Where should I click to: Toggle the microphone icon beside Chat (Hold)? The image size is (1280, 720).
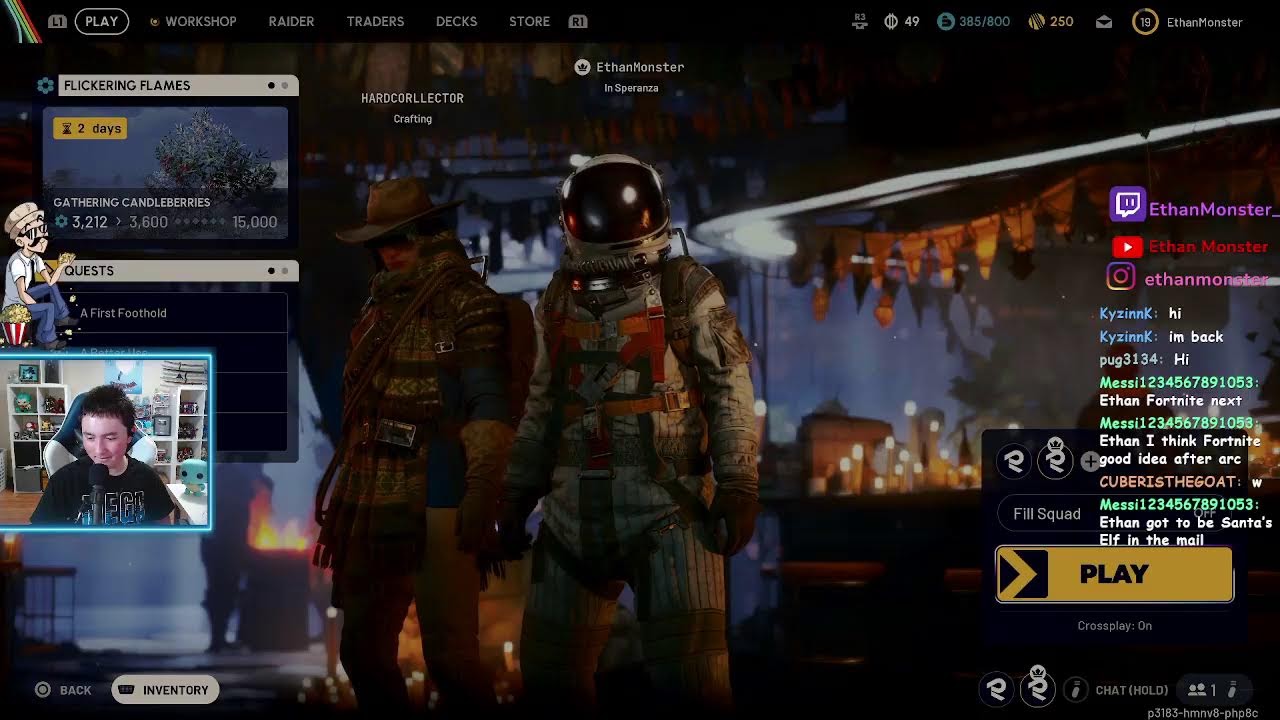(1075, 690)
